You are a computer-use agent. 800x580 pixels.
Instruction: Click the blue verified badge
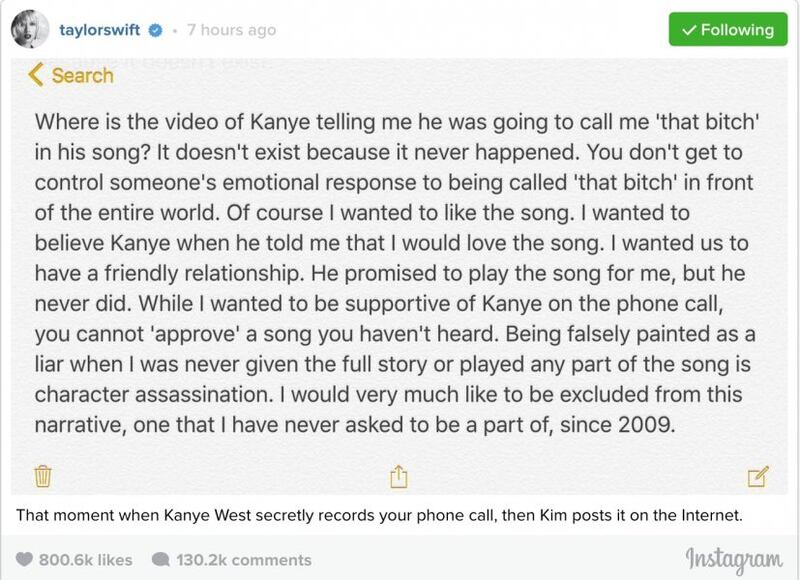(156, 30)
